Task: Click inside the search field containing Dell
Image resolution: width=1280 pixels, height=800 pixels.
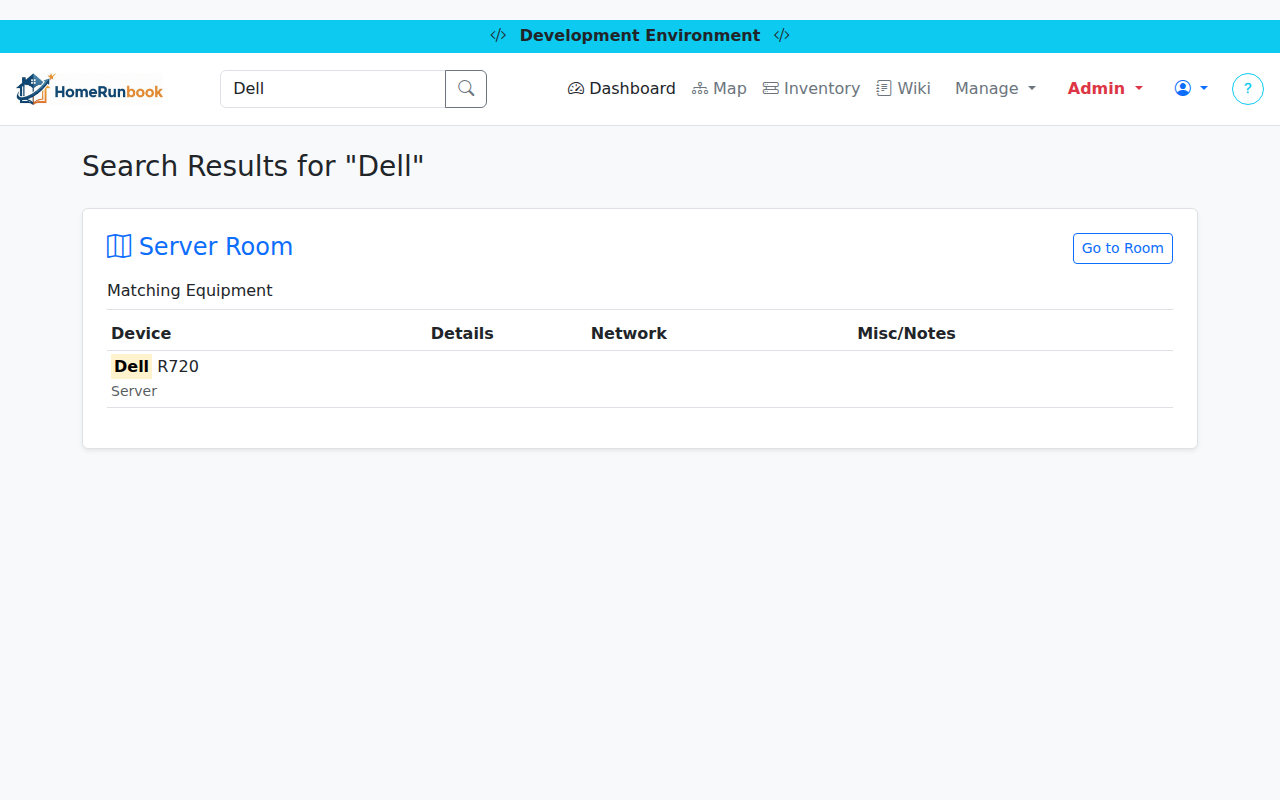Action: pos(332,88)
